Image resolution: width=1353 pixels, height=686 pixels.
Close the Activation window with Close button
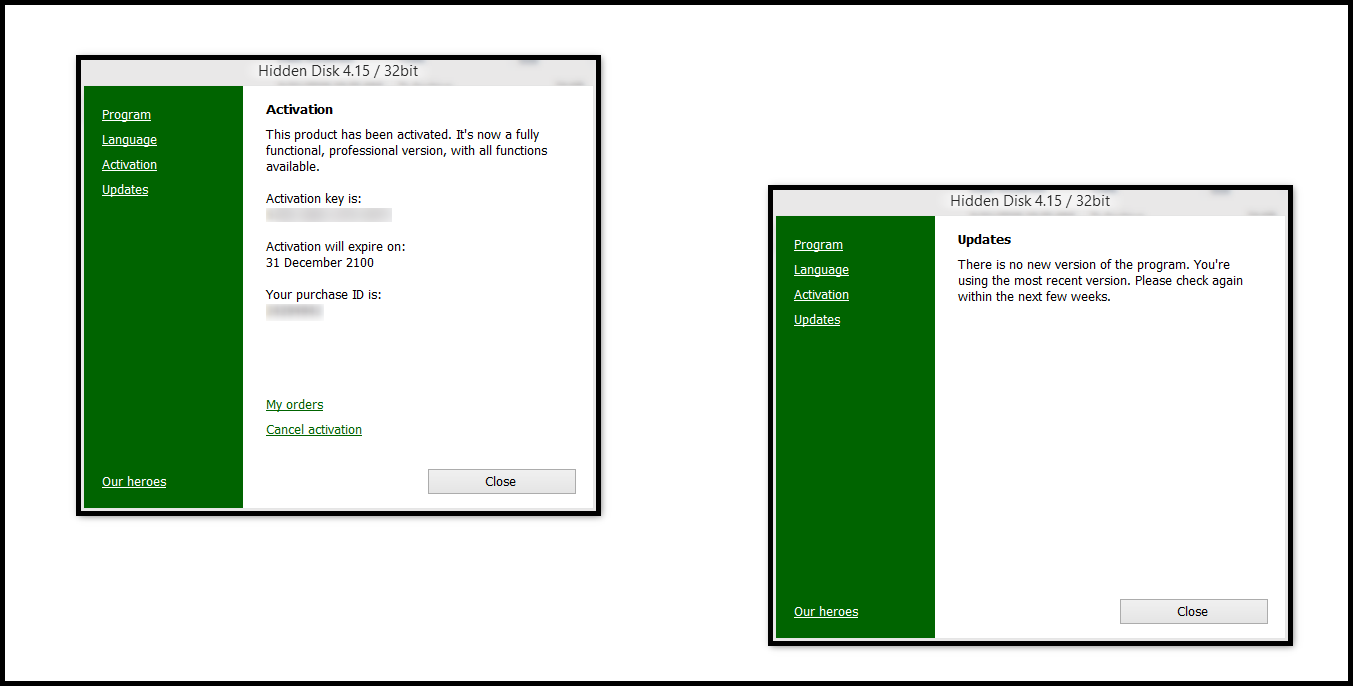click(x=502, y=481)
